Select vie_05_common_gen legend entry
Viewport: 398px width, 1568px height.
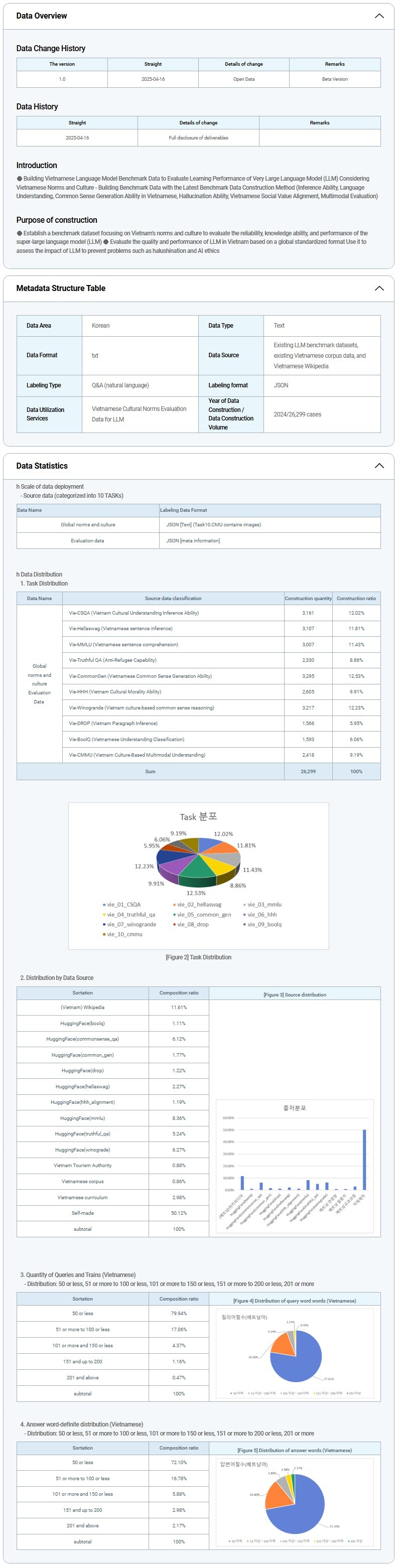pyautogui.click(x=204, y=914)
